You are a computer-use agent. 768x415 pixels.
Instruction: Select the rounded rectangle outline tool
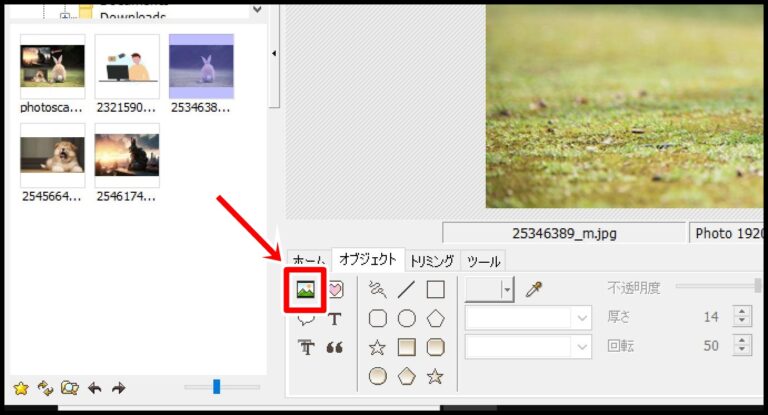[x=378, y=318]
